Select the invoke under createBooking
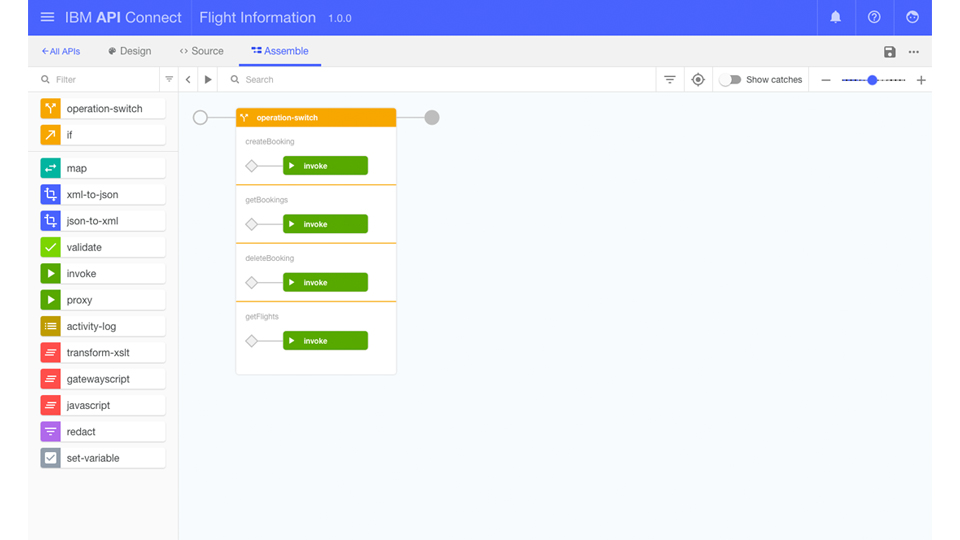960x540 pixels. [325, 166]
